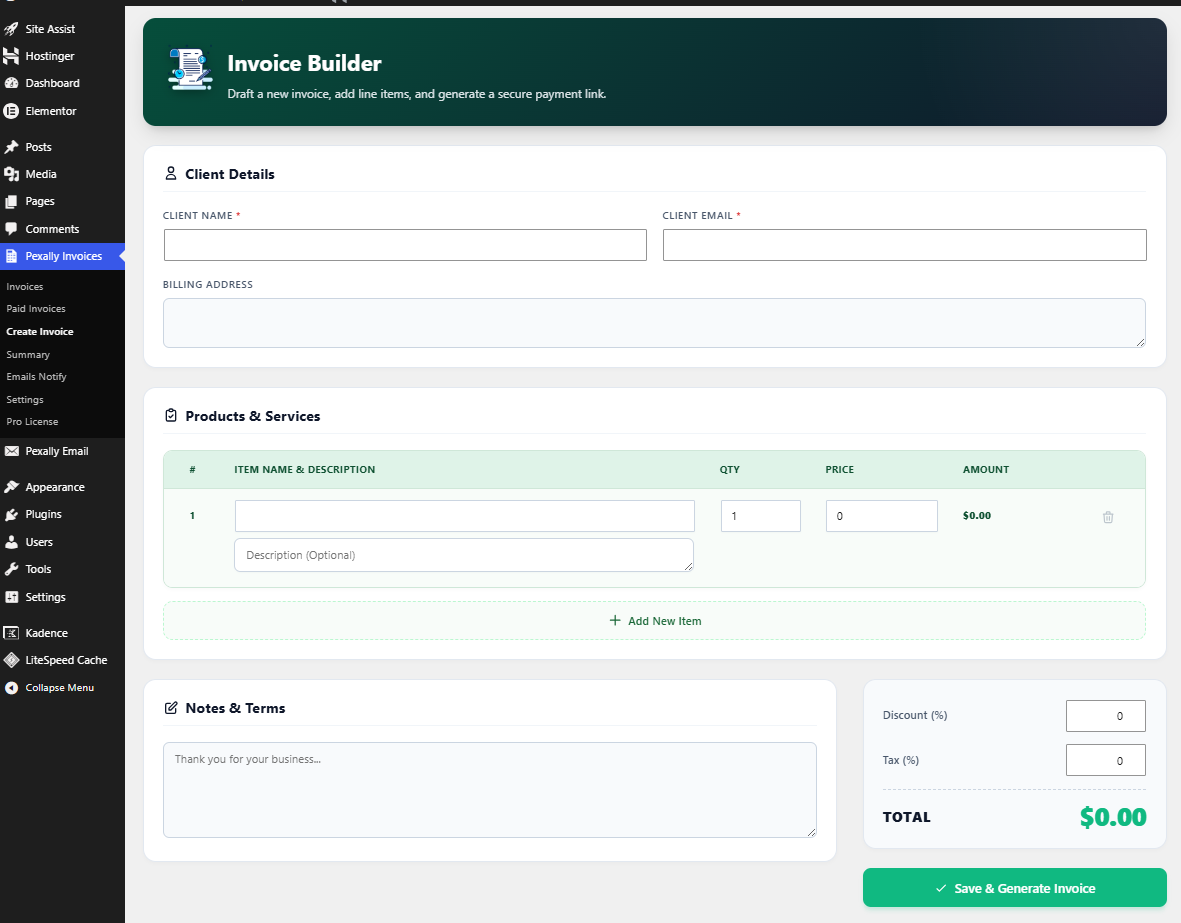Viewport: 1181px width, 923px height.
Task: Click the clipboard icon beside Products & Services
Action: (x=171, y=415)
